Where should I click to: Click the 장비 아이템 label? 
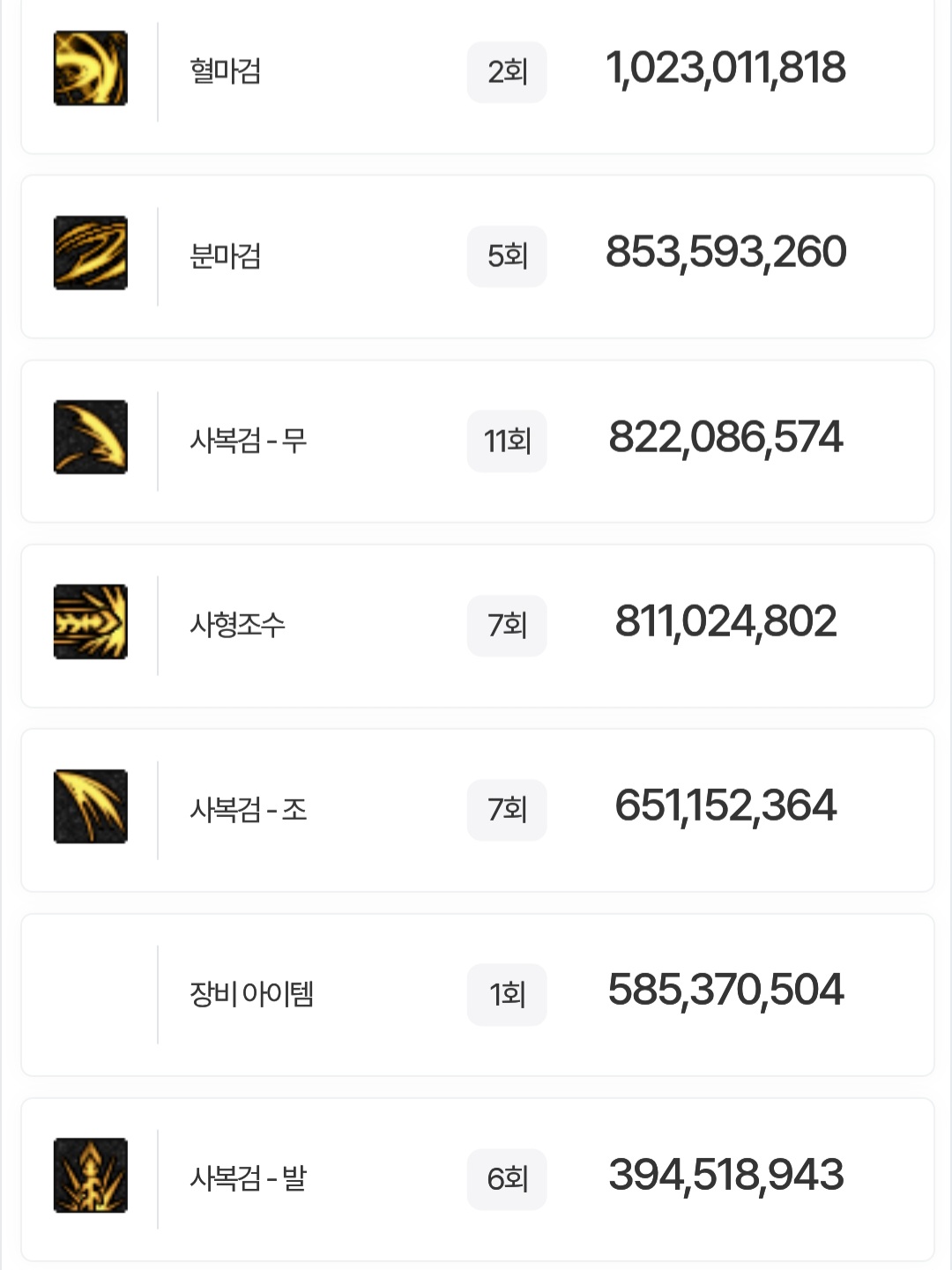pos(252,994)
